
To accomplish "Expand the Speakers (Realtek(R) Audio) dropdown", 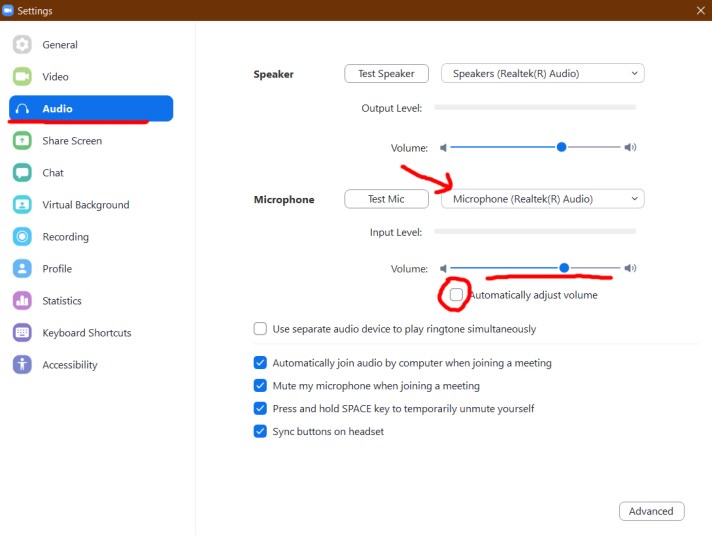I will [x=543, y=74].
